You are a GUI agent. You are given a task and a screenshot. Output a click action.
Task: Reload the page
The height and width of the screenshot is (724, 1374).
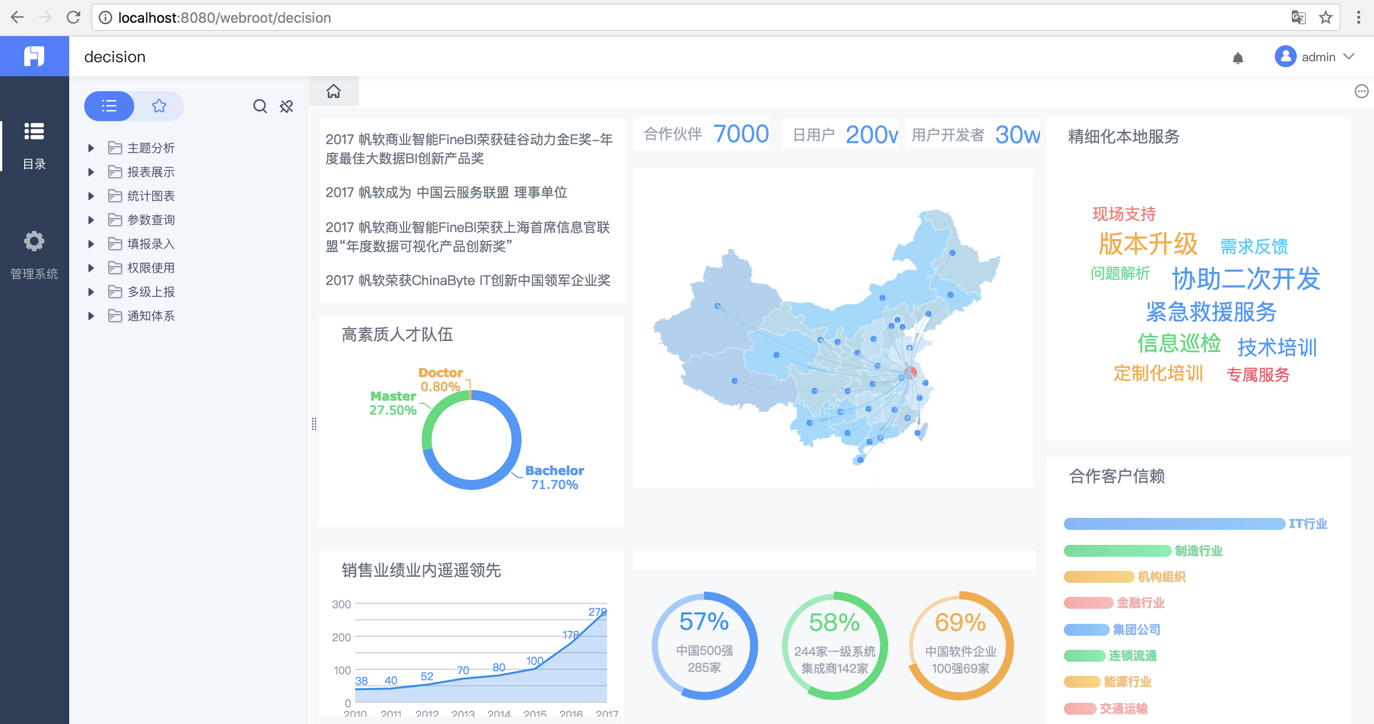(x=73, y=17)
